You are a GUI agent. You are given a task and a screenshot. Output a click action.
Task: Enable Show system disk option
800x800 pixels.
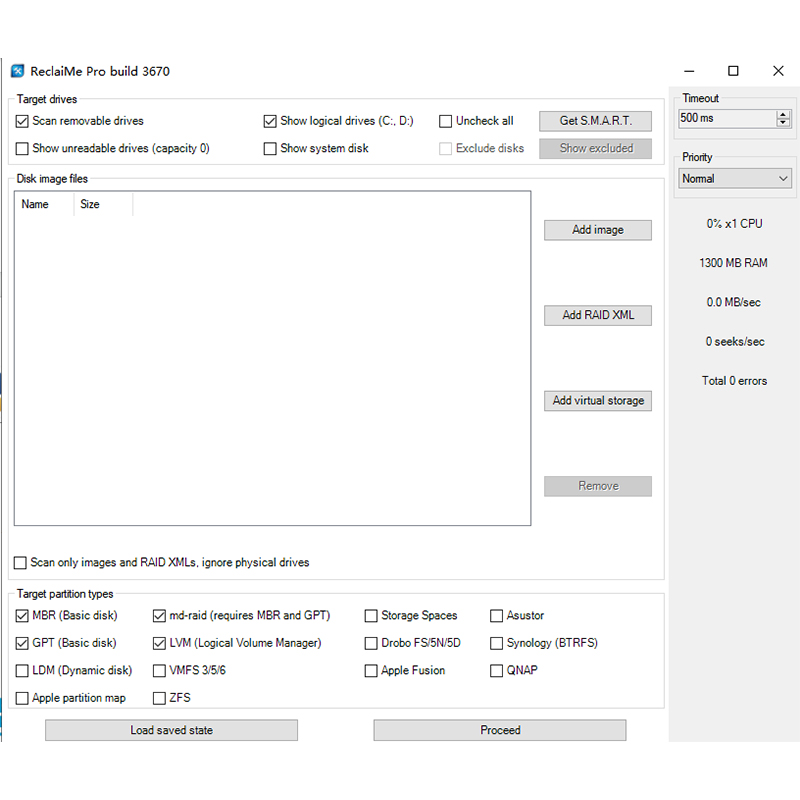(270, 148)
